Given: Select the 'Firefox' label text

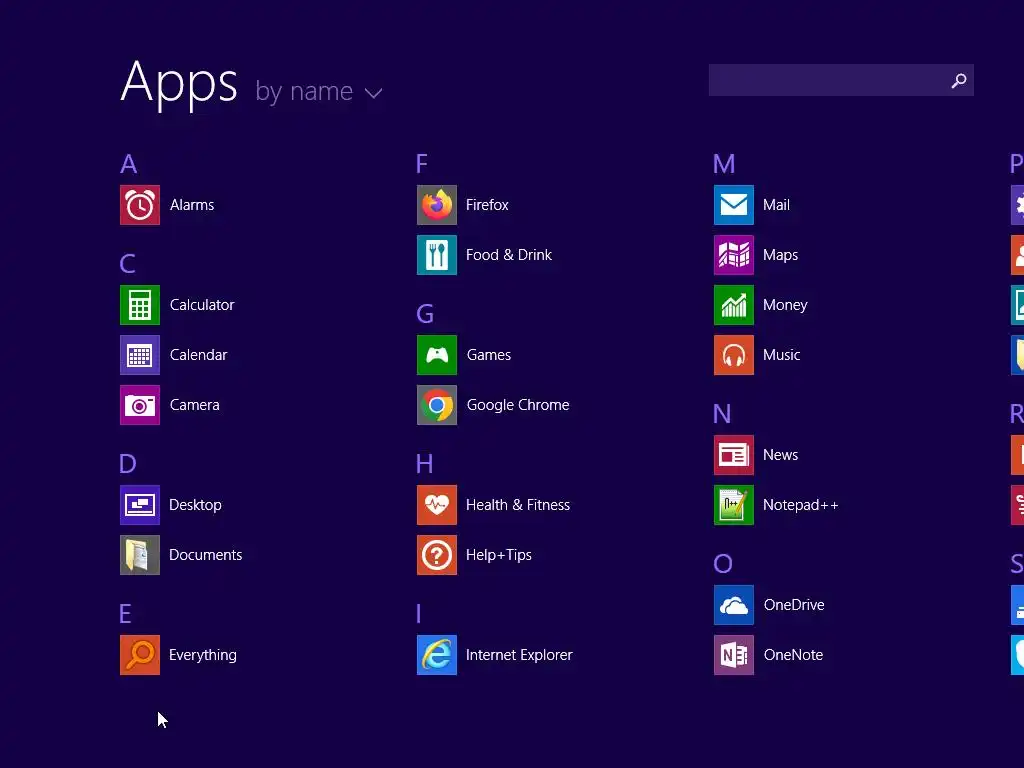Looking at the screenshot, I should coord(487,205).
